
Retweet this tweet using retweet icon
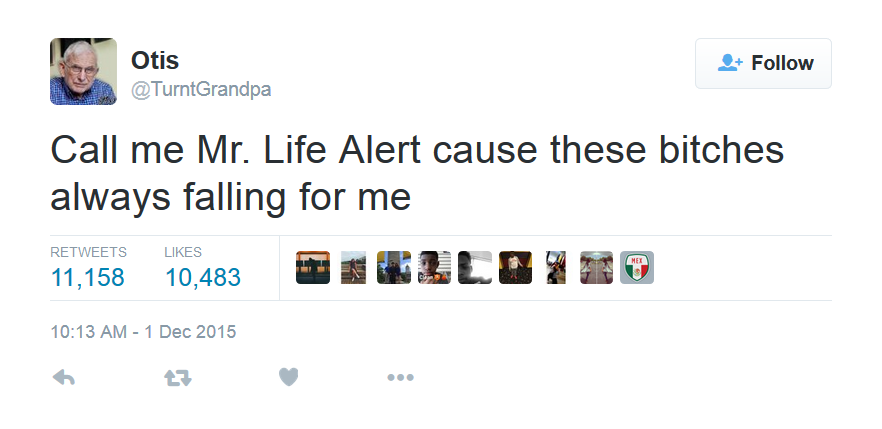(177, 377)
